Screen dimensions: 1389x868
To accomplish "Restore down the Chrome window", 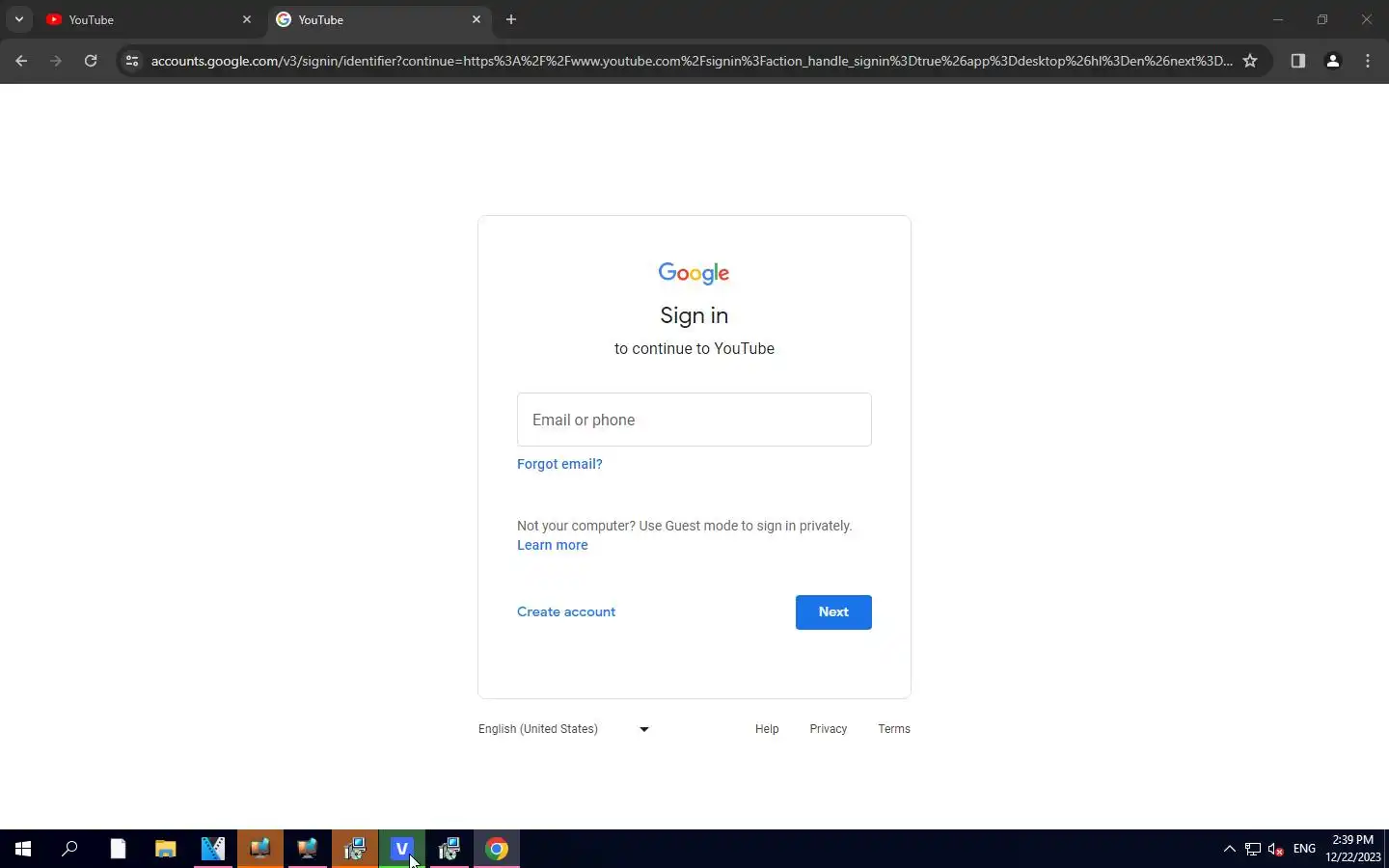I will pos(1322,19).
